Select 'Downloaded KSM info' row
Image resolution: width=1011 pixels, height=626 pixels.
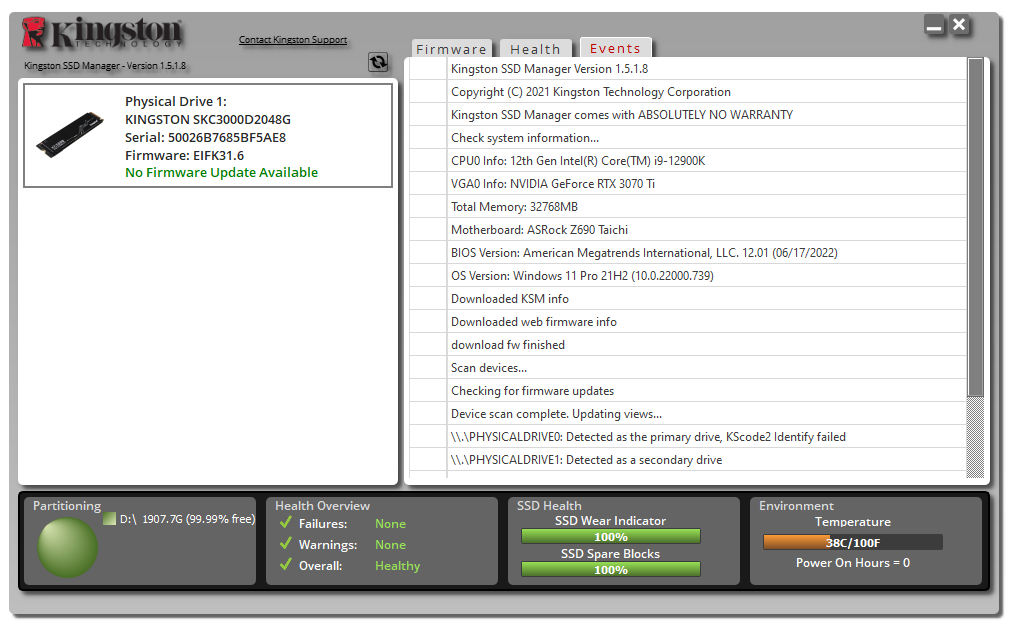pos(687,298)
